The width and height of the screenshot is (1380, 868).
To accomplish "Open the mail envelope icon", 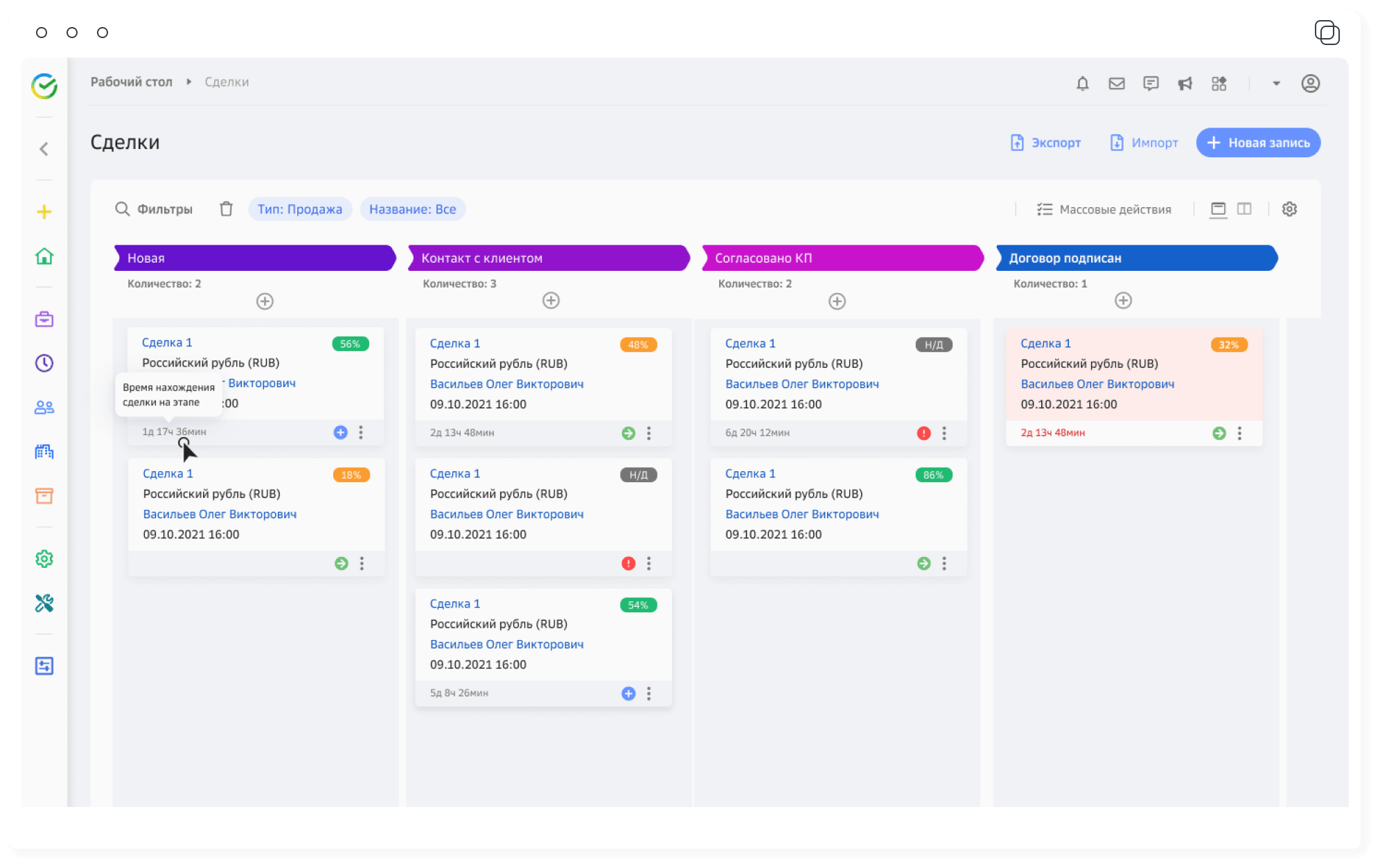I will click(x=1116, y=84).
